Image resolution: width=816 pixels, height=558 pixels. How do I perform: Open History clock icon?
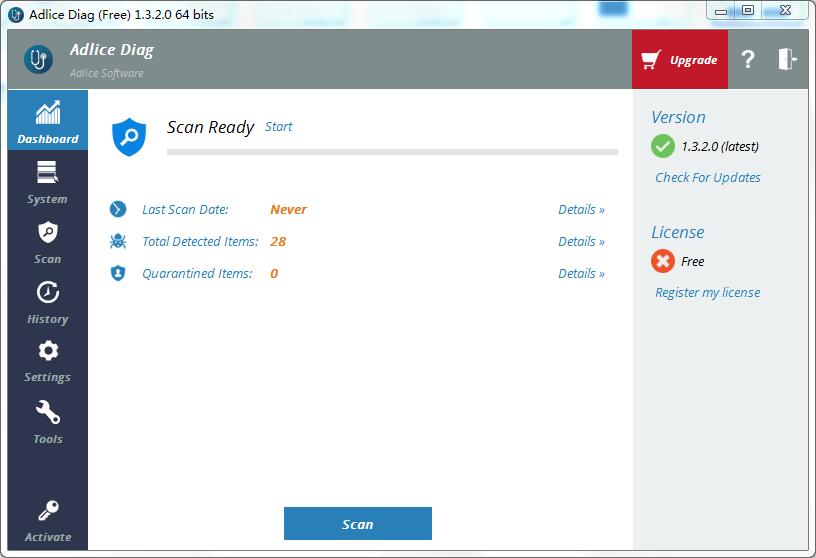click(48, 292)
